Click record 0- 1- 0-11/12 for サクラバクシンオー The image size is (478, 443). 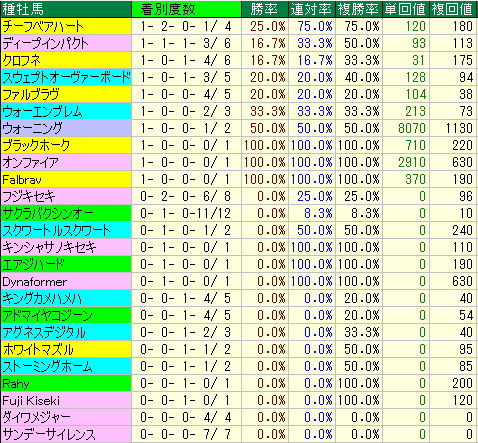pyautogui.click(x=185, y=213)
